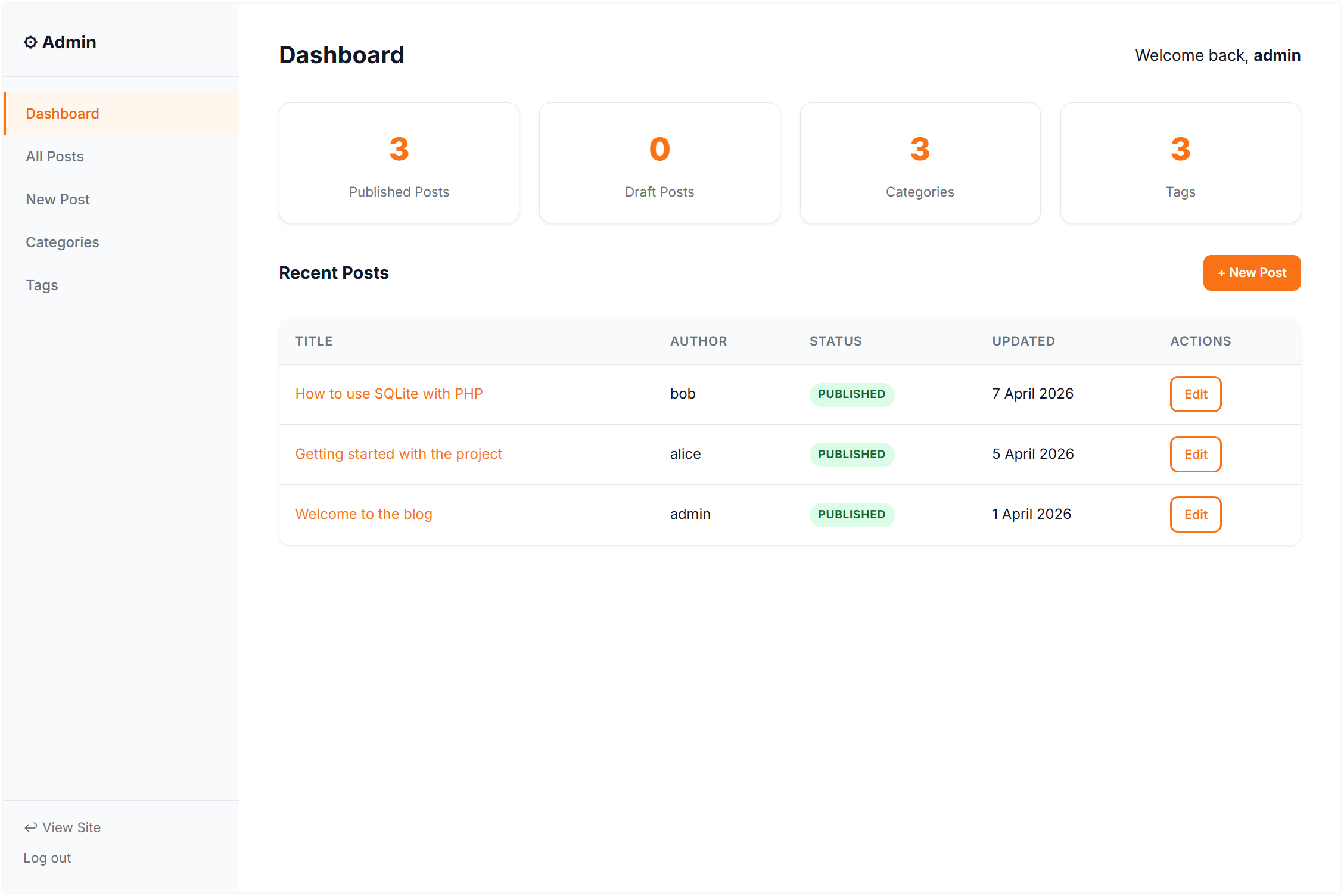Open Tags in sidebar menu
The image size is (1344, 896).
(42, 285)
